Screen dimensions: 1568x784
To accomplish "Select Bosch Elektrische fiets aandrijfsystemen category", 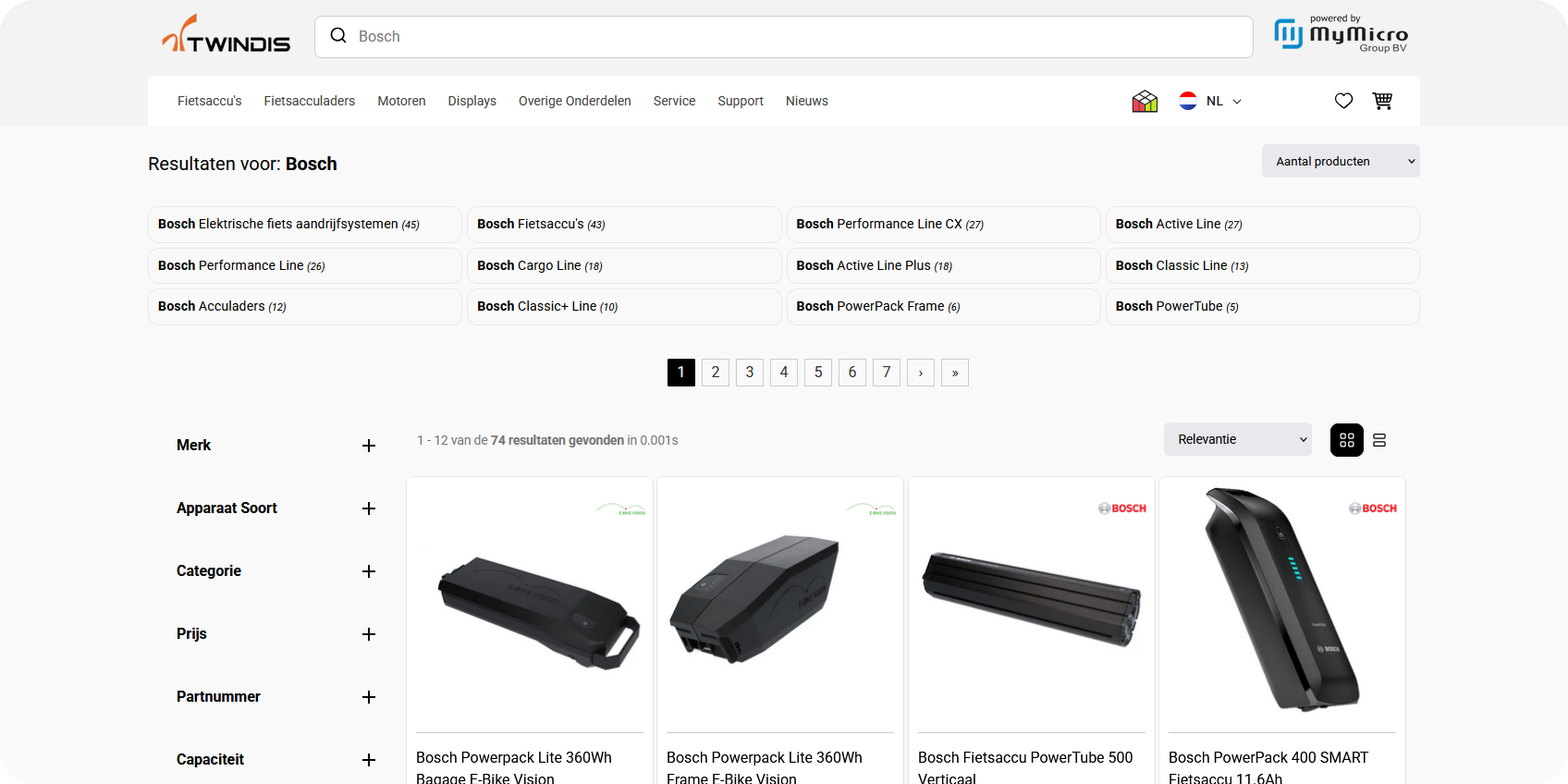I will [x=305, y=225].
